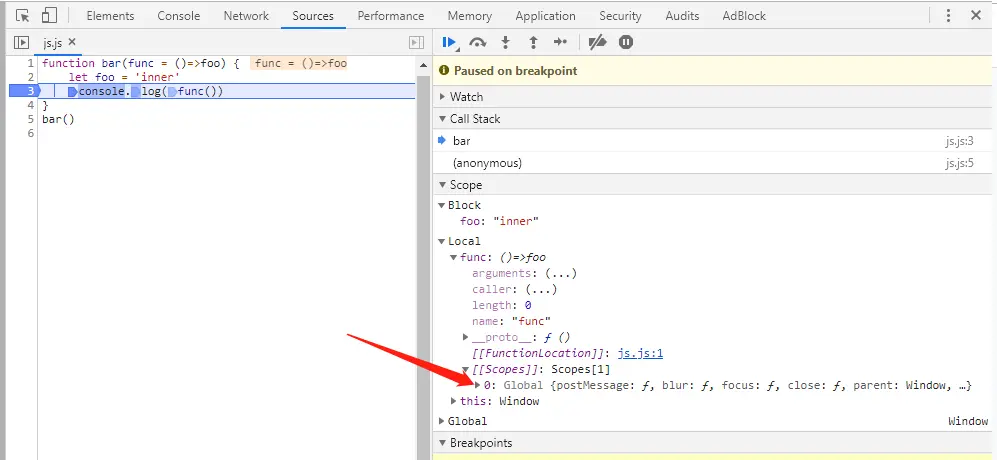The width and height of the screenshot is (997, 460).
Task: Expand the 0: Global scope entry
Action: click(x=478, y=385)
